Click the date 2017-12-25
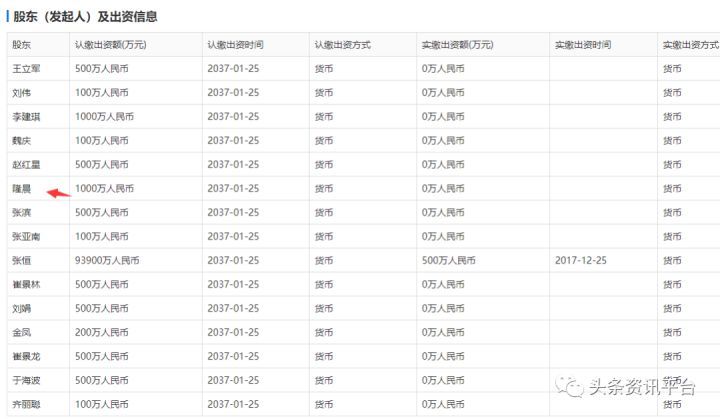Image resolution: width=720 pixels, height=419 pixels. tap(581, 260)
